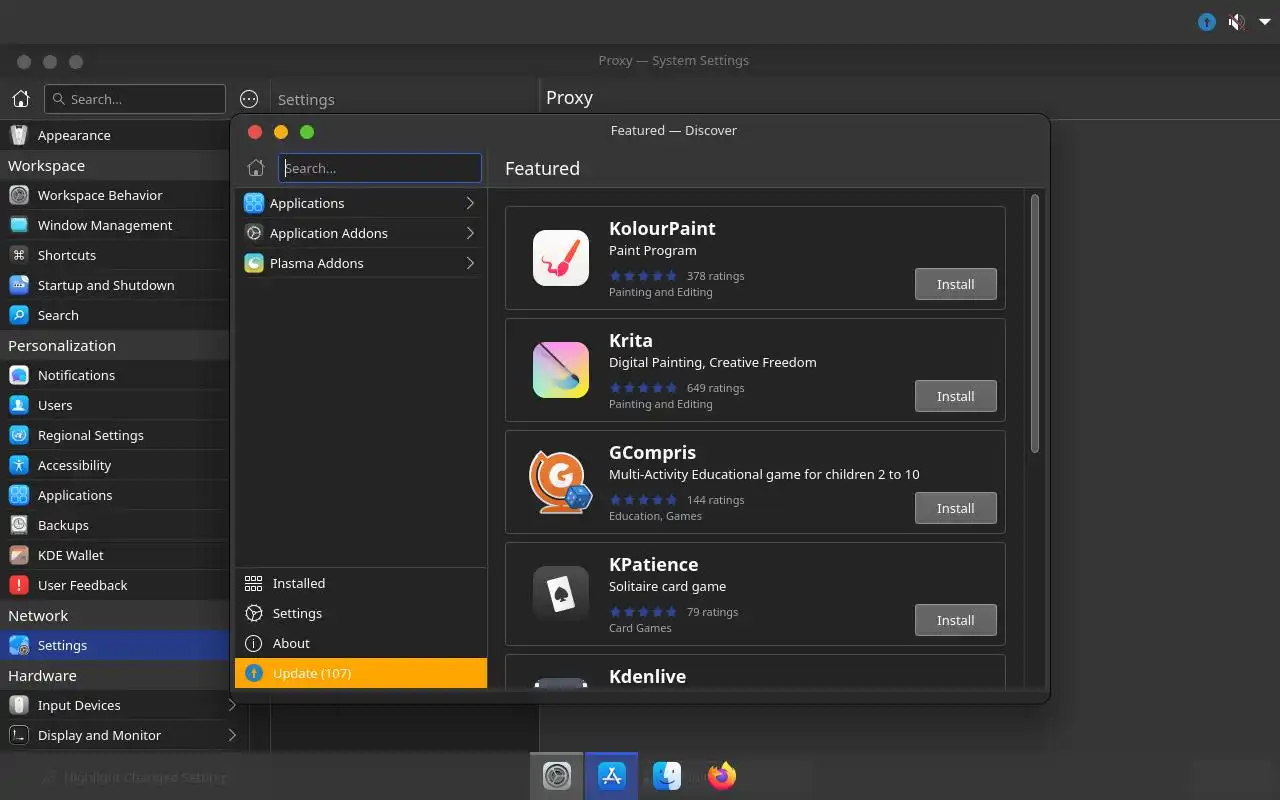Click the updates available tray icon
The height and width of the screenshot is (800, 1280).
pos(1207,22)
